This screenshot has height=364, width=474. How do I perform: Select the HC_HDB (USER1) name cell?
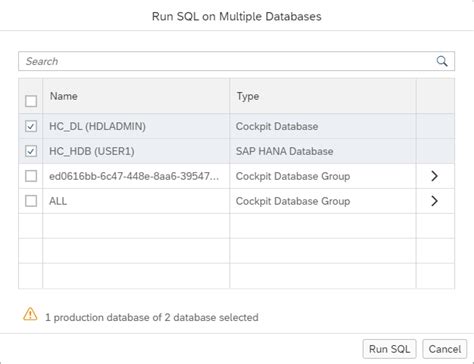pyautogui.click(x=136, y=151)
